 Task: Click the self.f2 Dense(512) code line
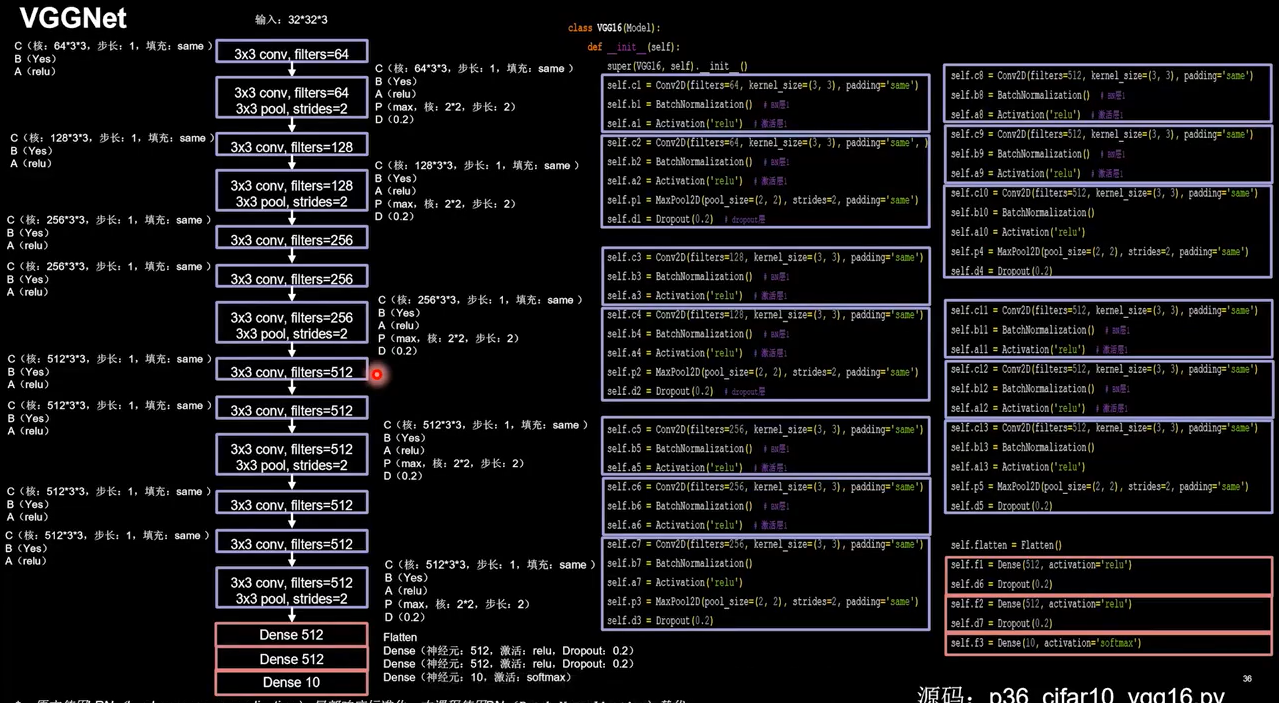tap(1041, 604)
